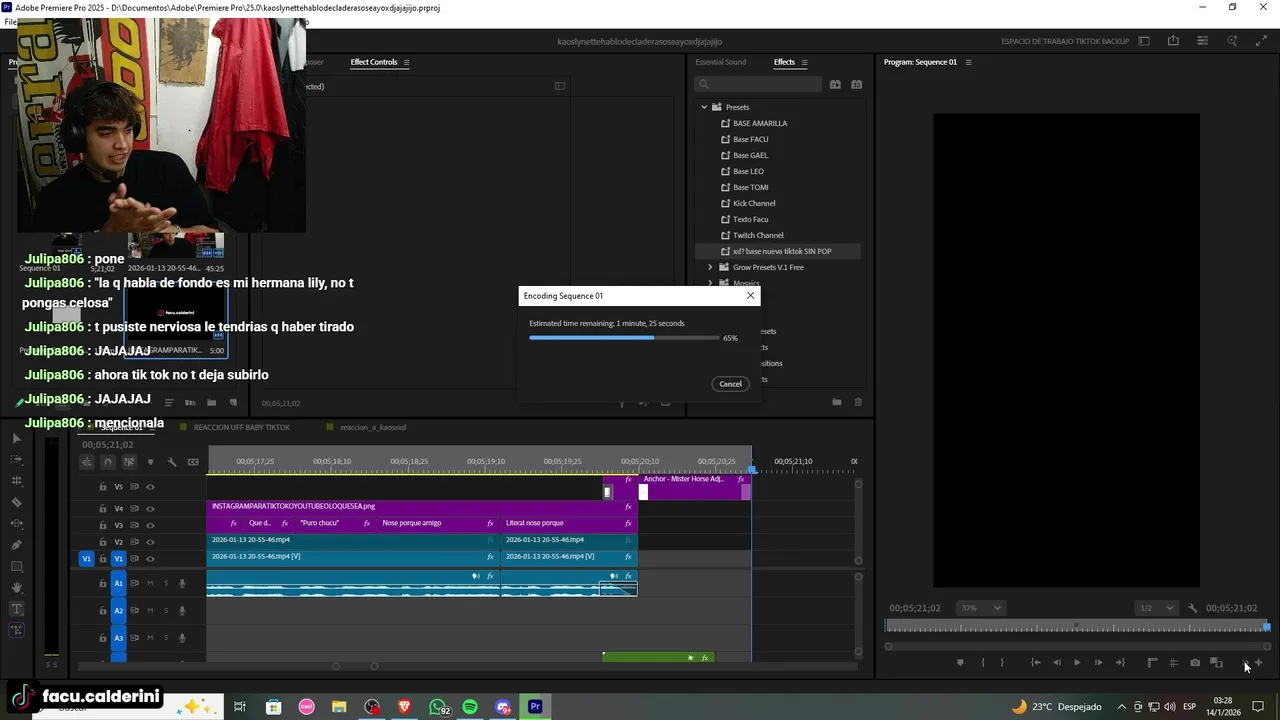Viewport: 1280px width, 720px height.
Task: Click Program monitor time ruler playhead
Action: [1267, 627]
